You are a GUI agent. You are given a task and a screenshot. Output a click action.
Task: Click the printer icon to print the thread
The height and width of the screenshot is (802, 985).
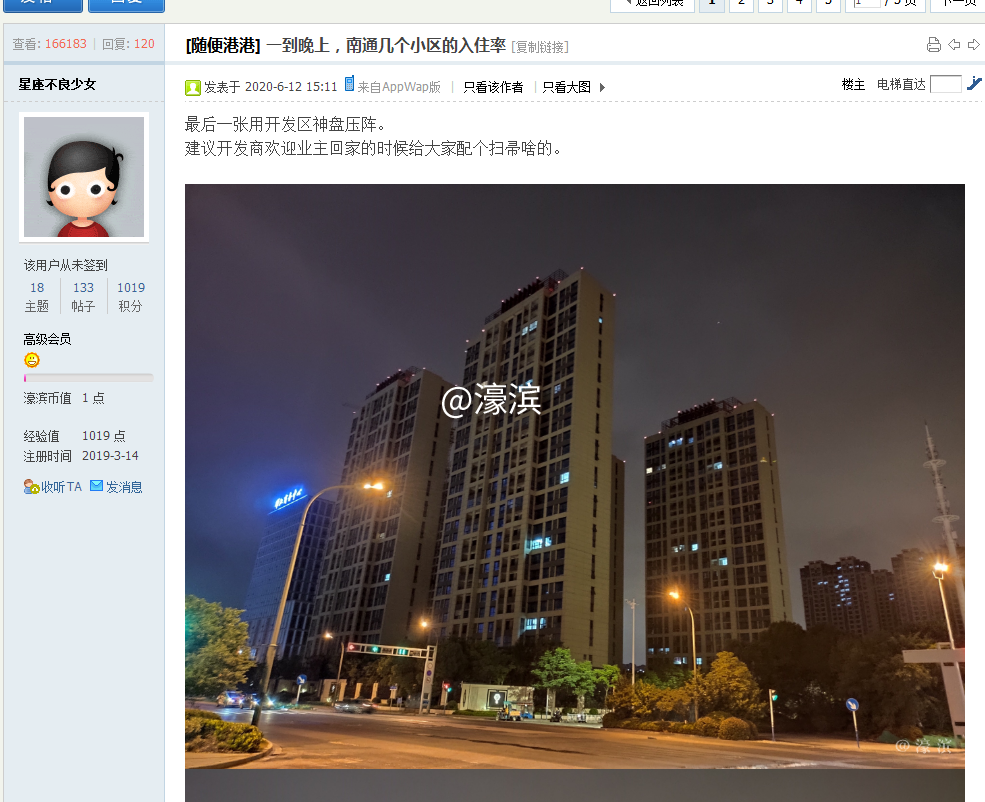tap(934, 44)
